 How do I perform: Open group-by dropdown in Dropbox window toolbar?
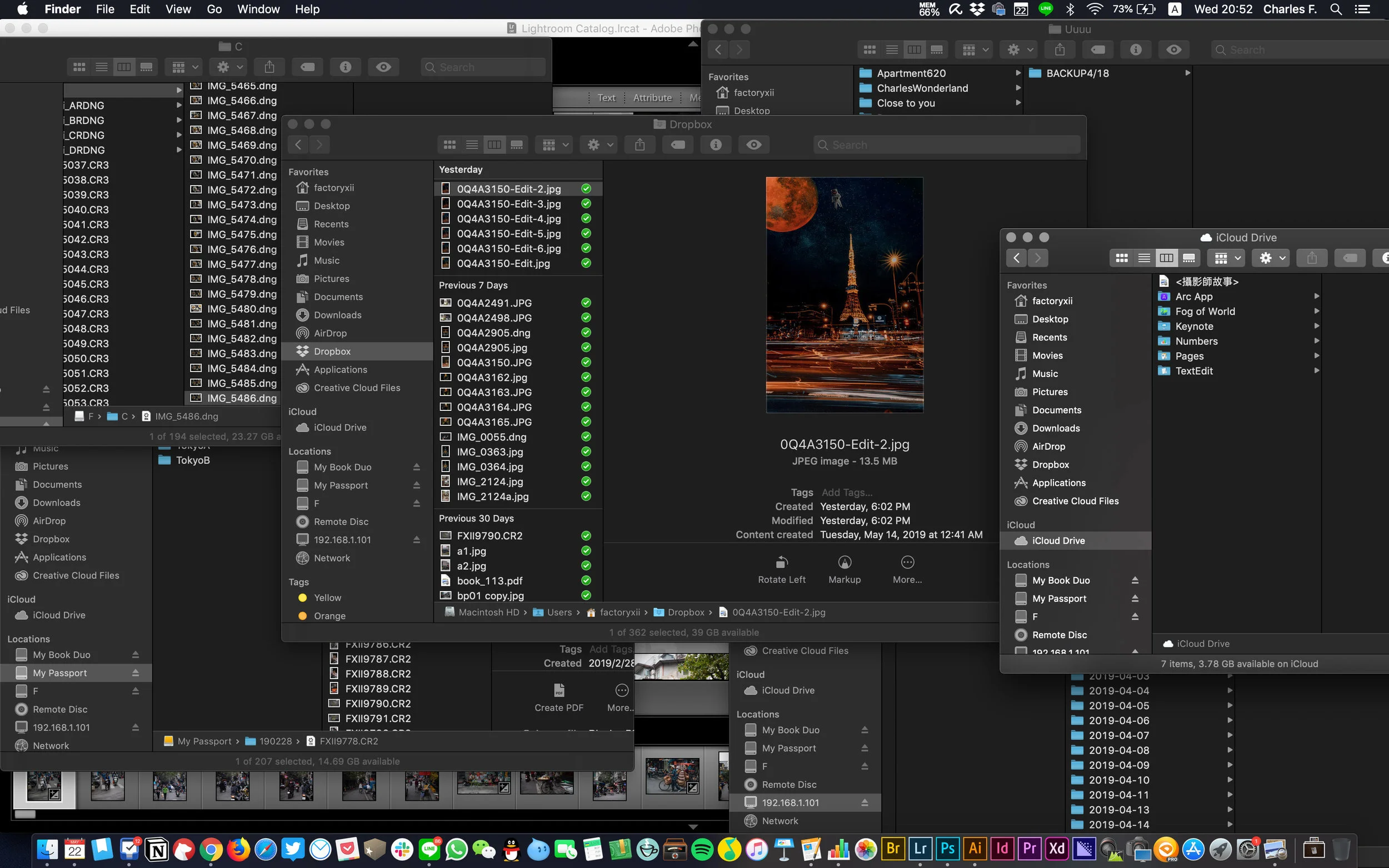554,144
